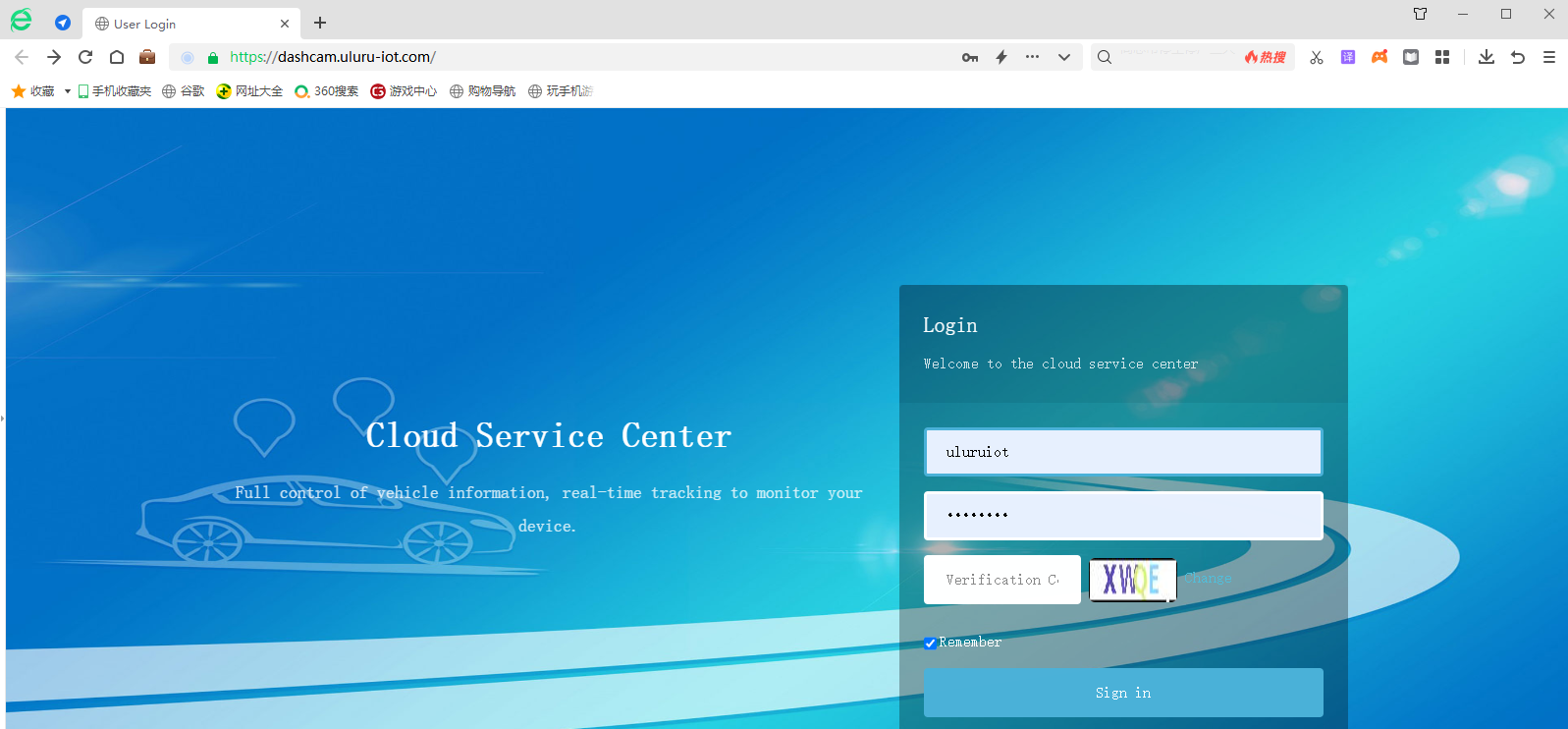Click the username field containing uluruiot
The image size is (1568, 729).
coord(1123,452)
